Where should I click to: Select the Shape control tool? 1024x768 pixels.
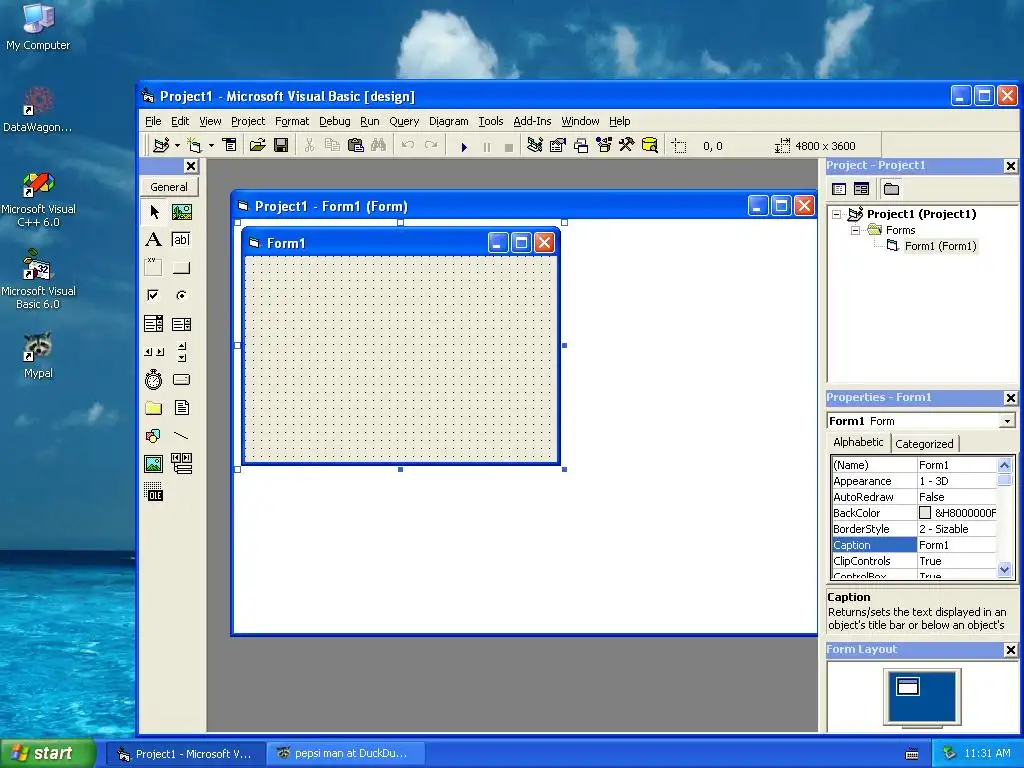click(153, 436)
